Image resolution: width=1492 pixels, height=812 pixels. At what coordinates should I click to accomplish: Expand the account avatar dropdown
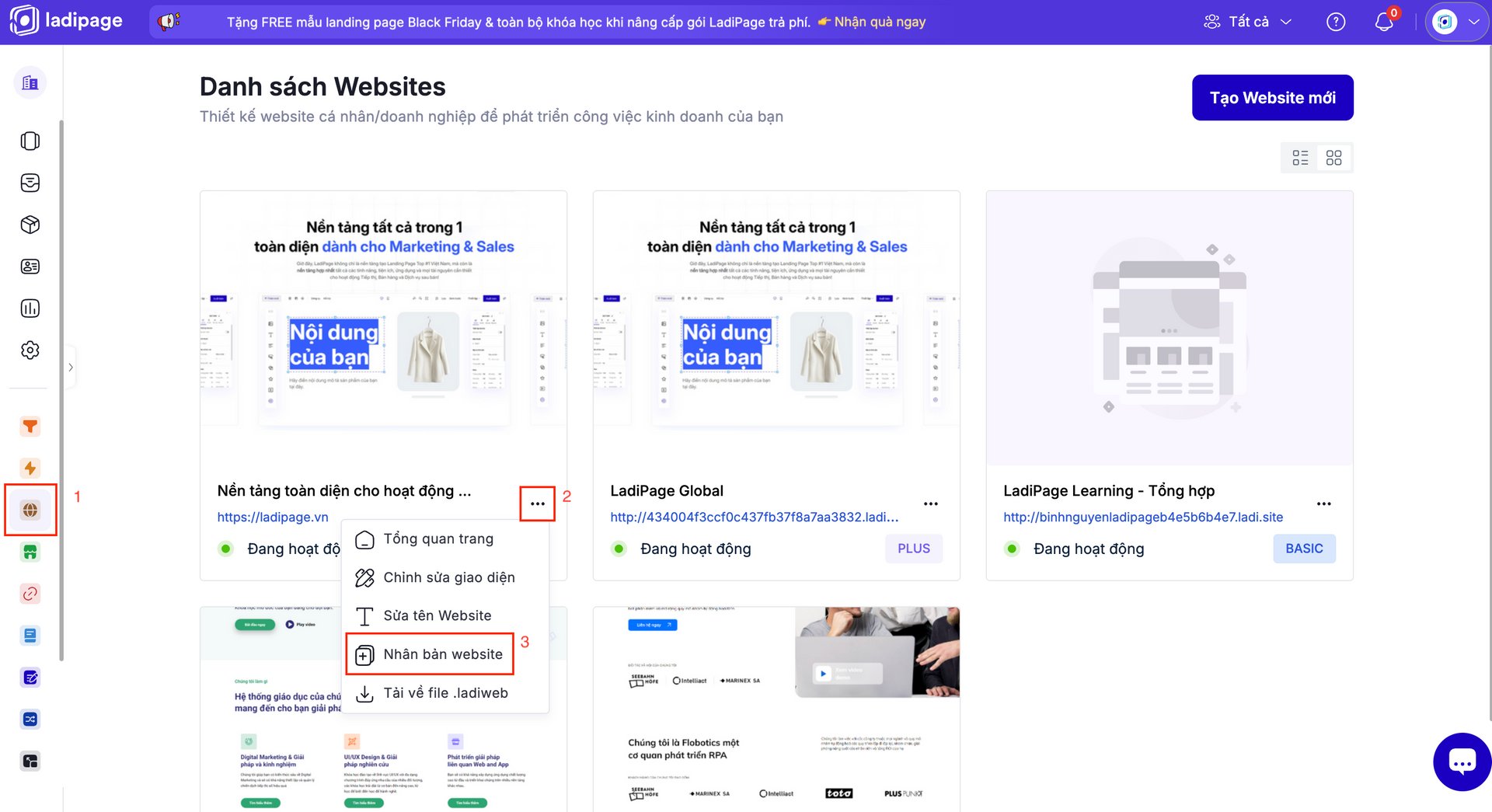(1457, 22)
